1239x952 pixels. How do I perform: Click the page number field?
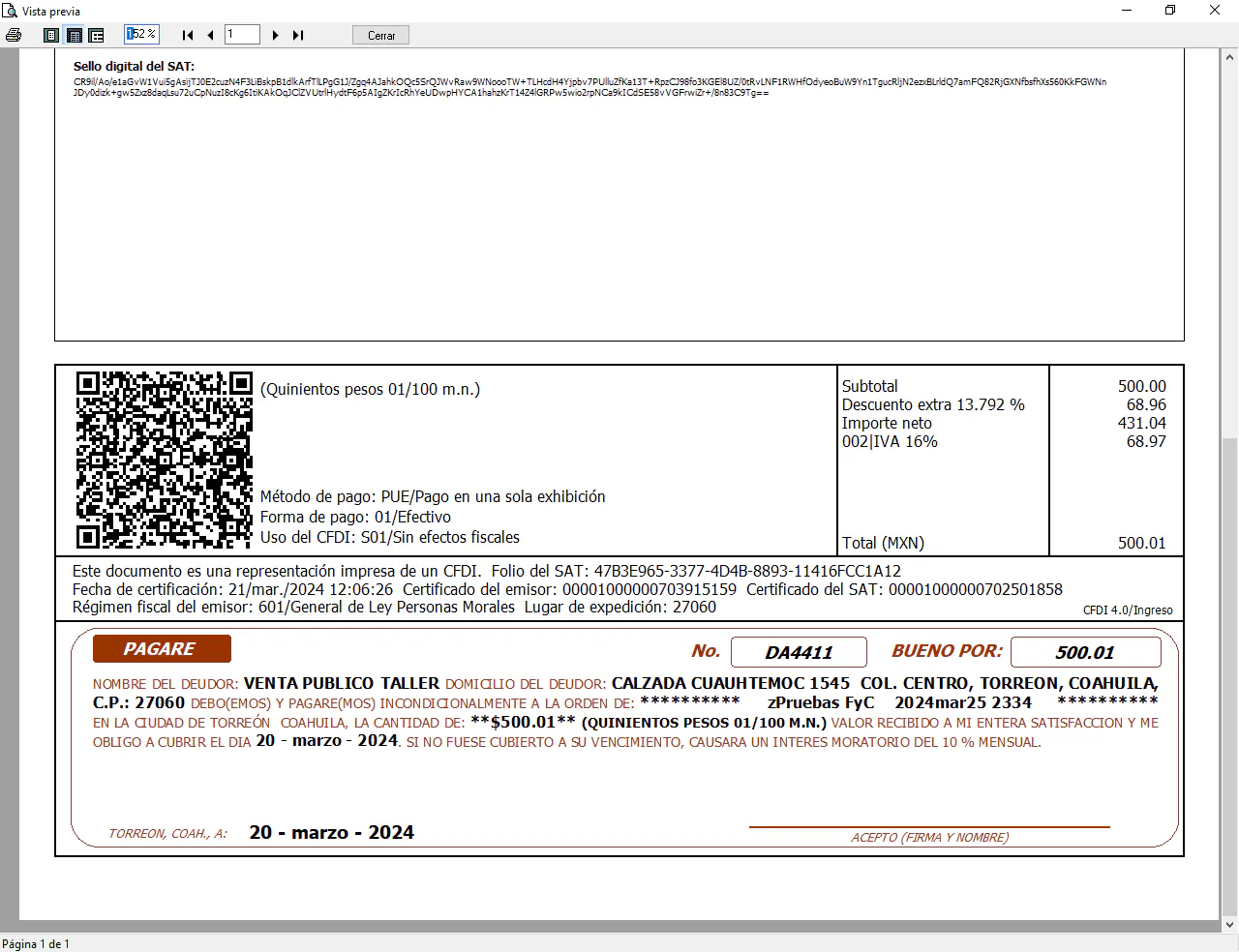(x=242, y=35)
